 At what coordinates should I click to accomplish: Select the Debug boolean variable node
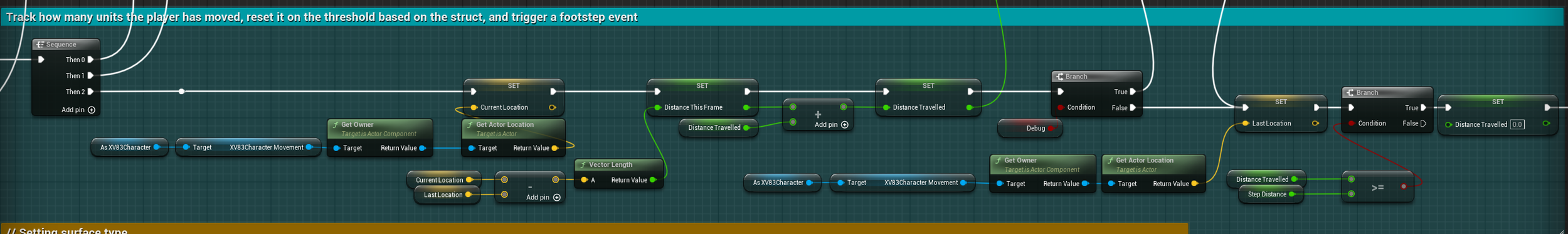pyautogui.click(x=1030, y=129)
